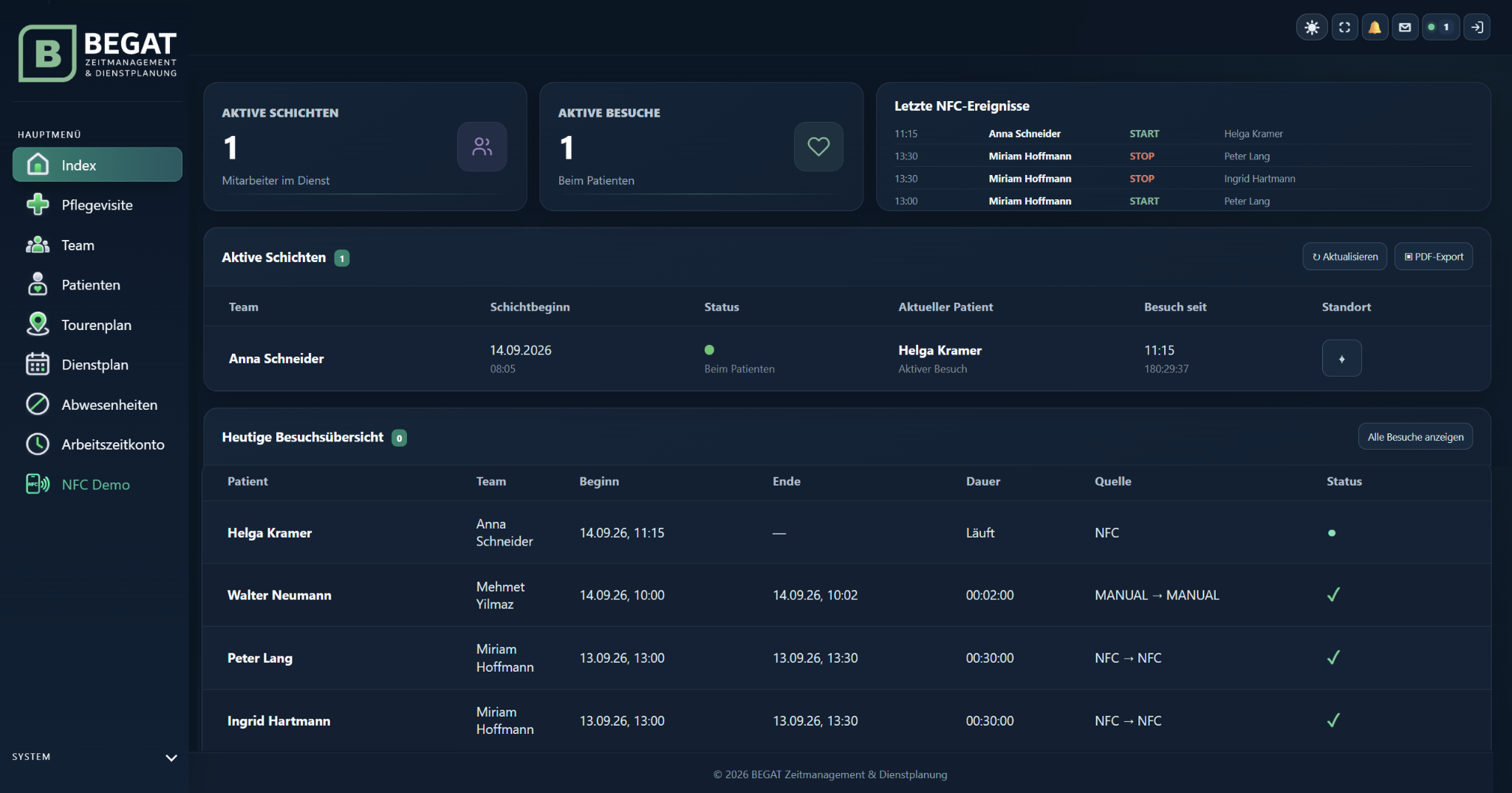
Task: Open Standort button for Anna Schneider
Action: pyautogui.click(x=1341, y=358)
